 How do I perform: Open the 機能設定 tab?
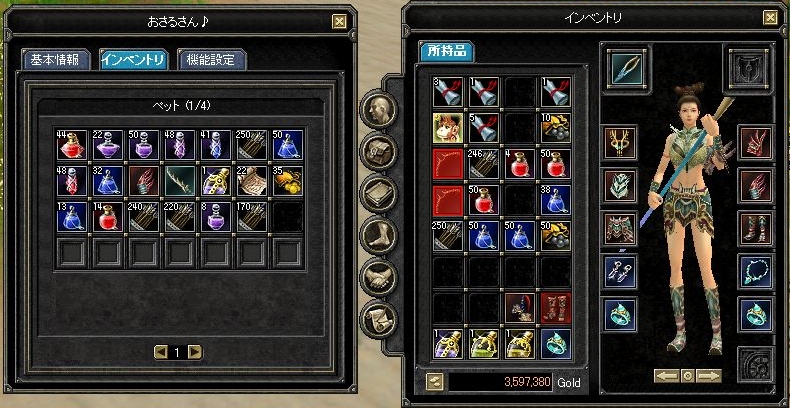coord(212,59)
